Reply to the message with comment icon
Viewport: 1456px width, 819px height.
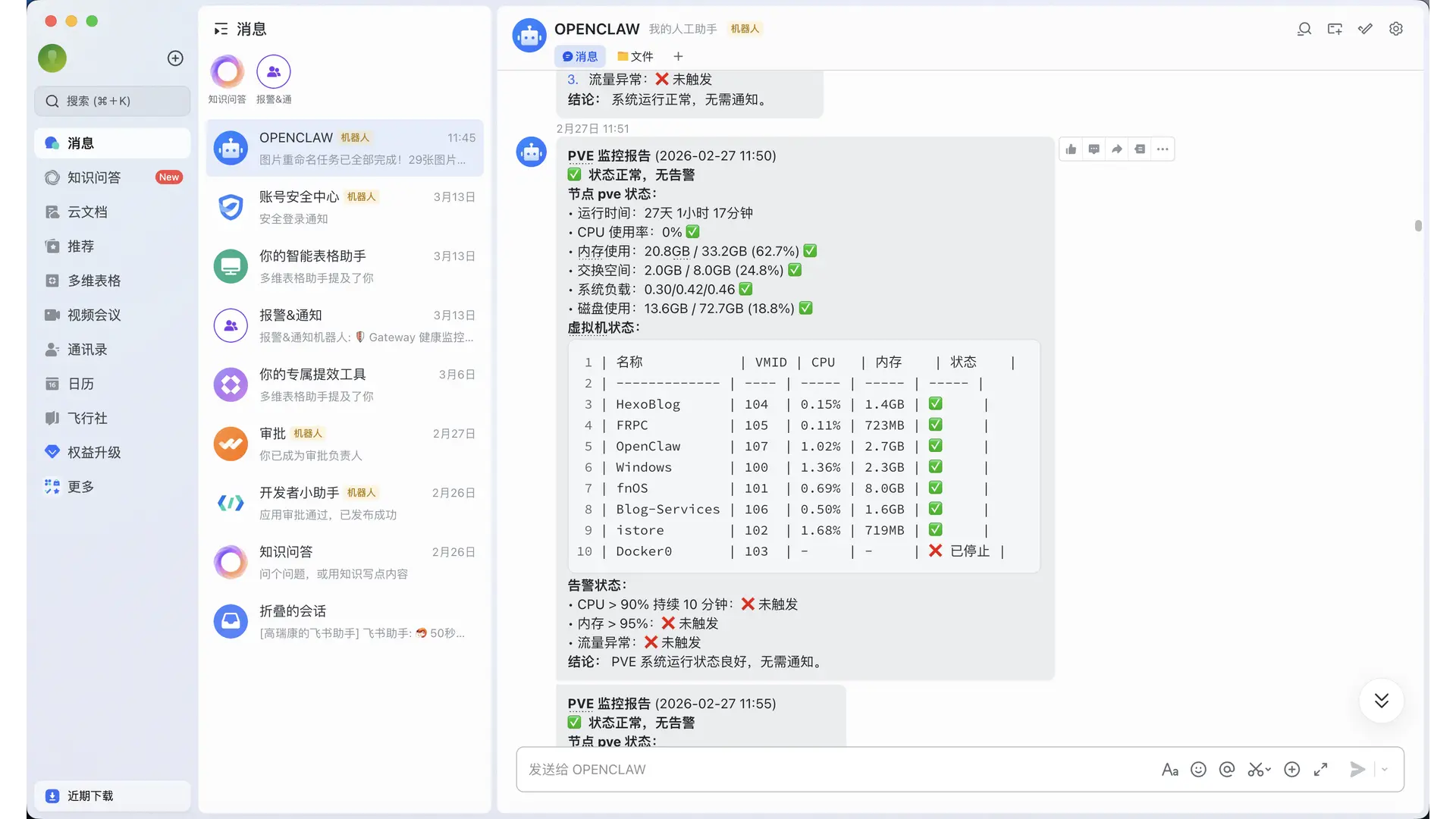click(1094, 149)
